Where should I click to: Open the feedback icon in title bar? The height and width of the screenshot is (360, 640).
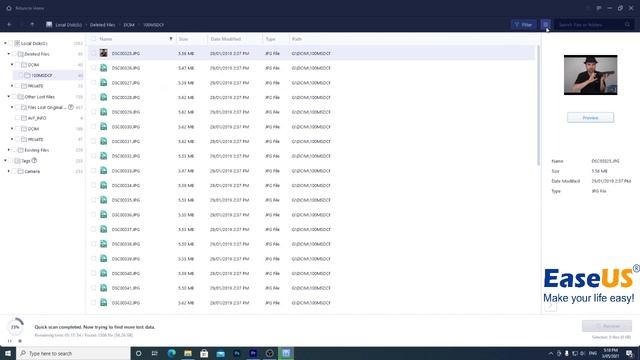point(599,8)
